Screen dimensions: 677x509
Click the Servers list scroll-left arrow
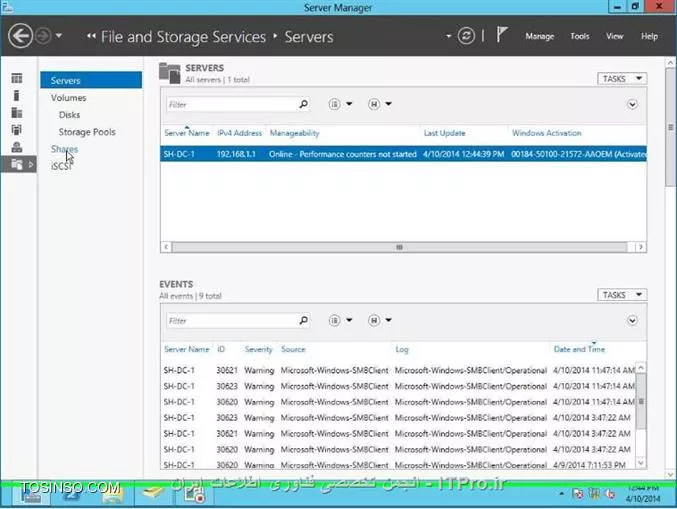[166, 247]
